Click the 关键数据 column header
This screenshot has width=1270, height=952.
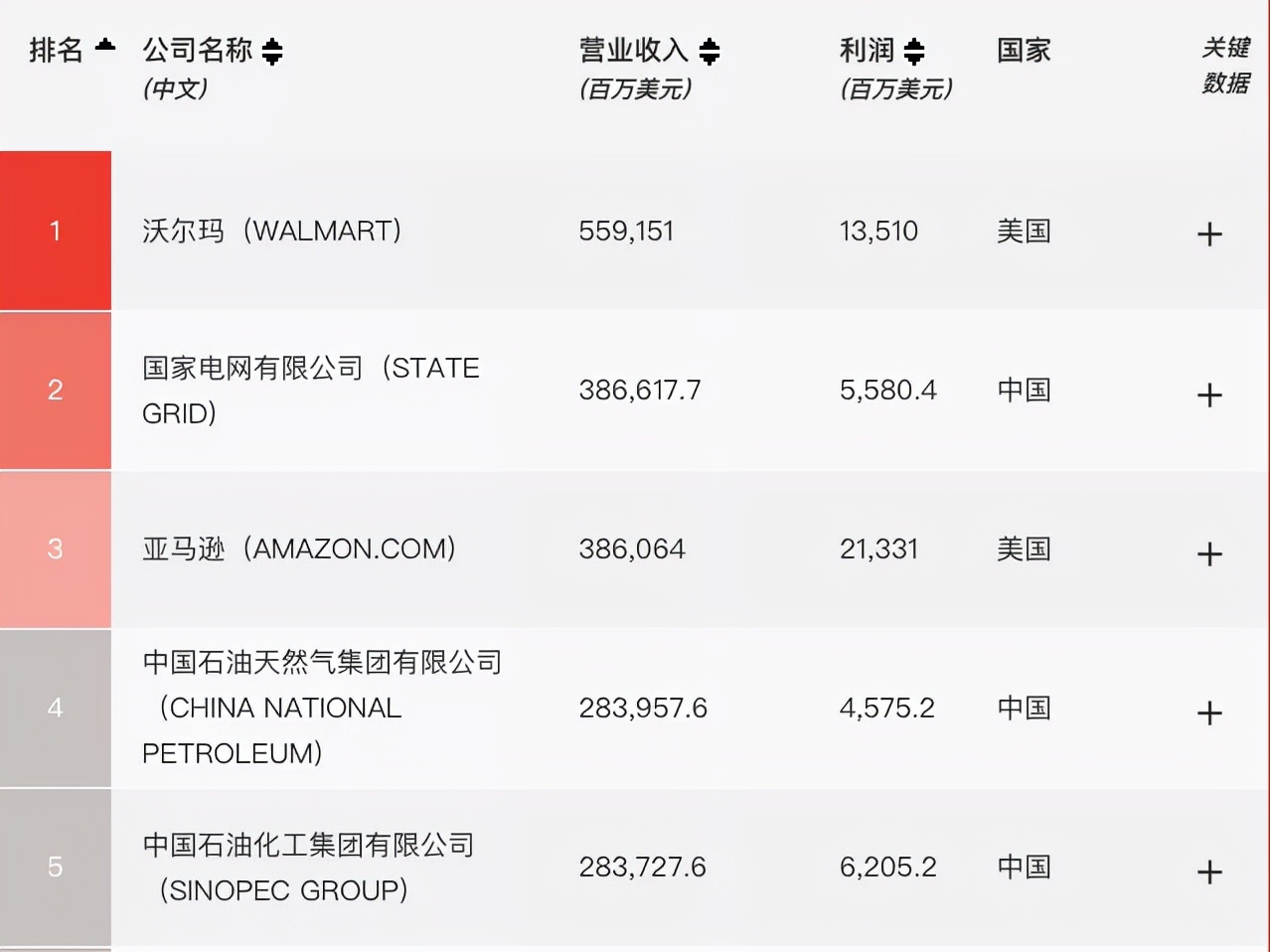pyautogui.click(x=1225, y=68)
